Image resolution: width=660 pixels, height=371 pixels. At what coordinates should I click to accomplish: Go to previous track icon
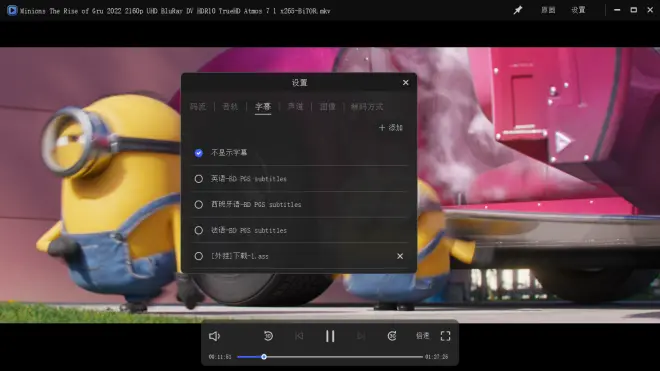pyautogui.click(x=299, y=336)
